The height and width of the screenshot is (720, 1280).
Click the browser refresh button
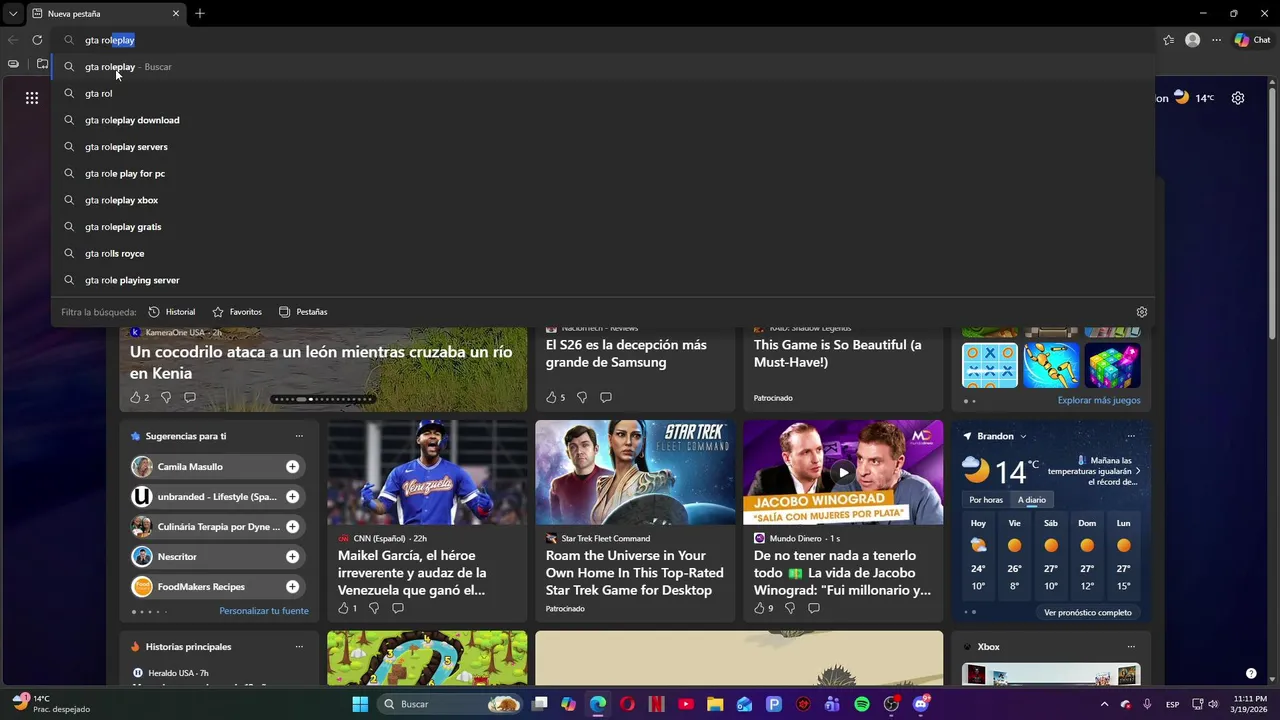coord(37,40)
